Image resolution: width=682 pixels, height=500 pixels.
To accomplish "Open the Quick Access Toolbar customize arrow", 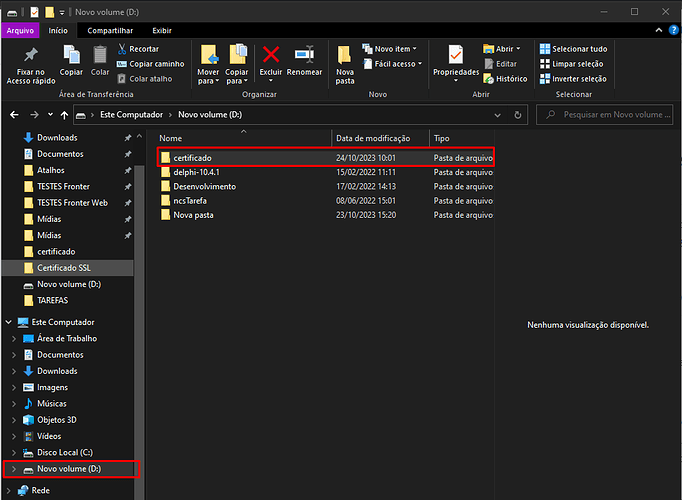I will tap(62, 12).
